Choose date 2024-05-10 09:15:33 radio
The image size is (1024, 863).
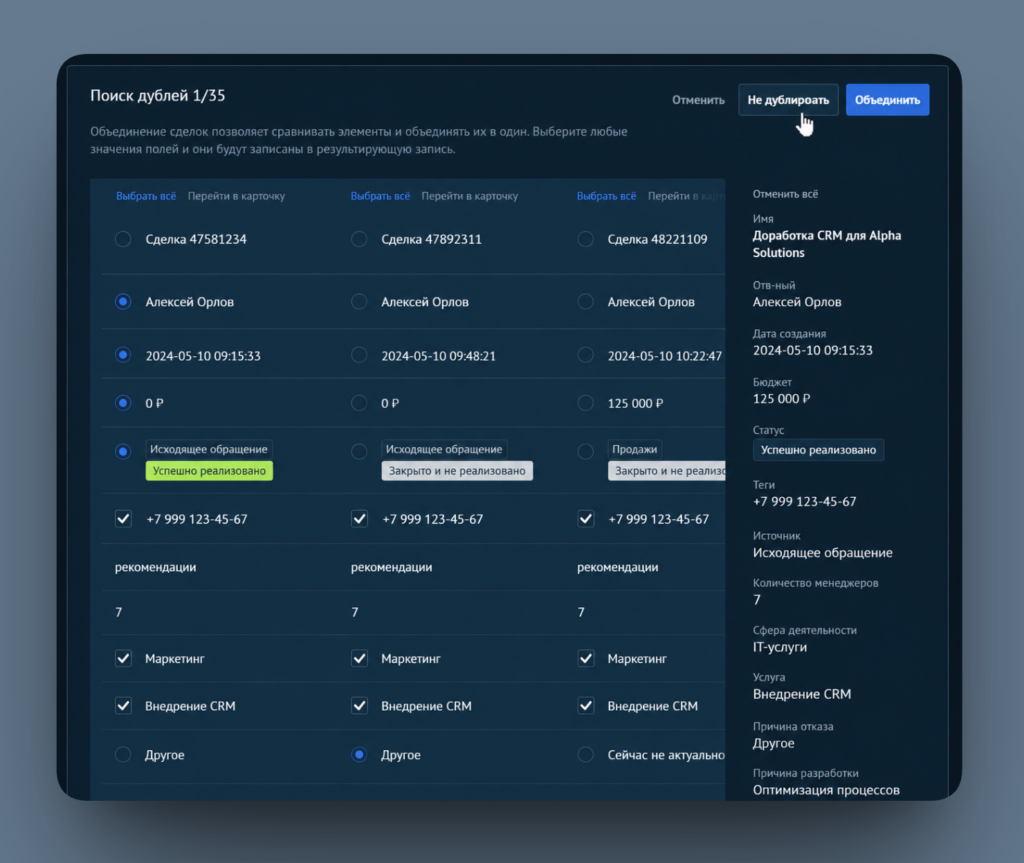tap(123, 355)
